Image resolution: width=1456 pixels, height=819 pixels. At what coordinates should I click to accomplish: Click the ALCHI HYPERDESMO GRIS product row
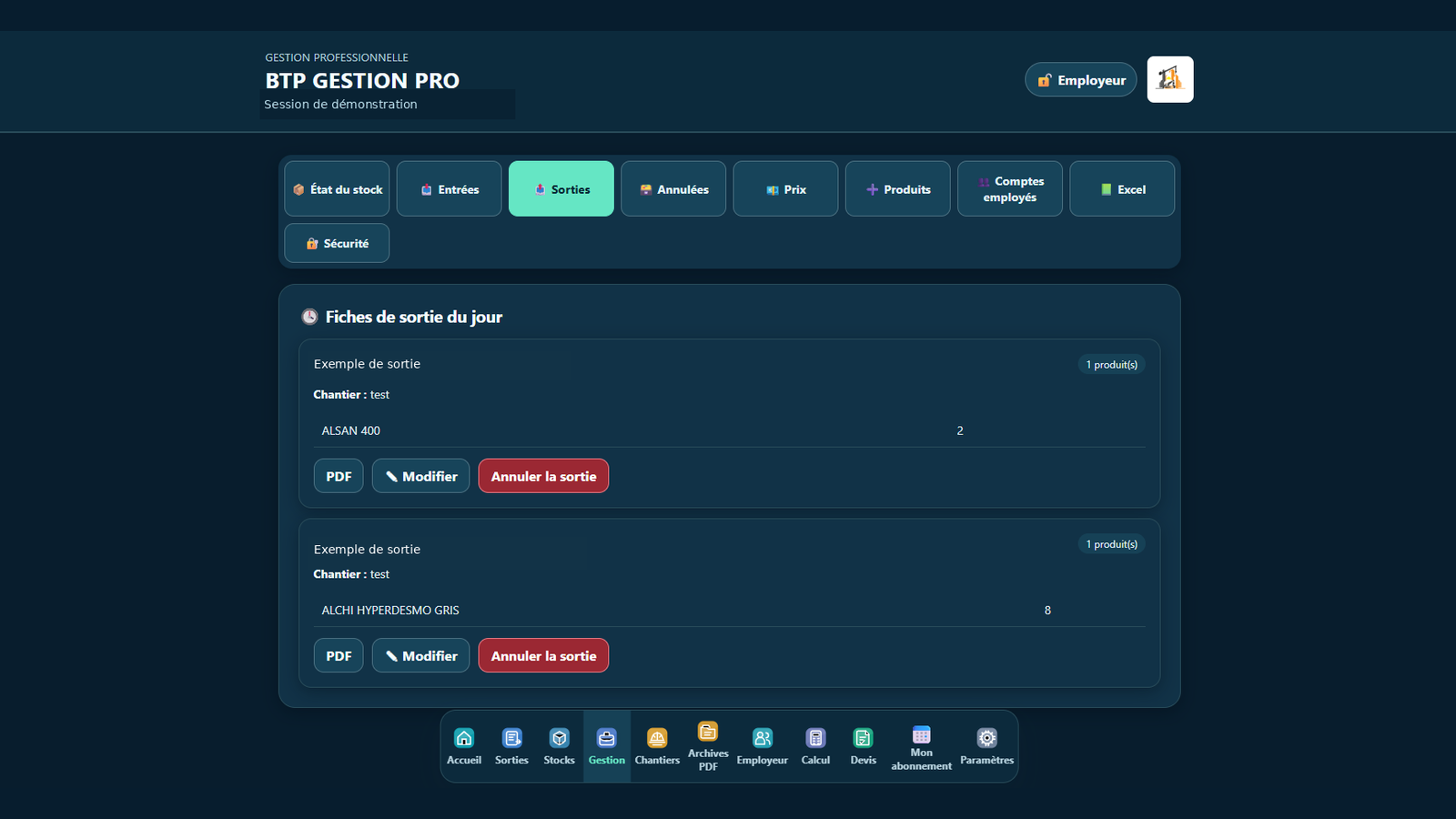tap(729, 610)
